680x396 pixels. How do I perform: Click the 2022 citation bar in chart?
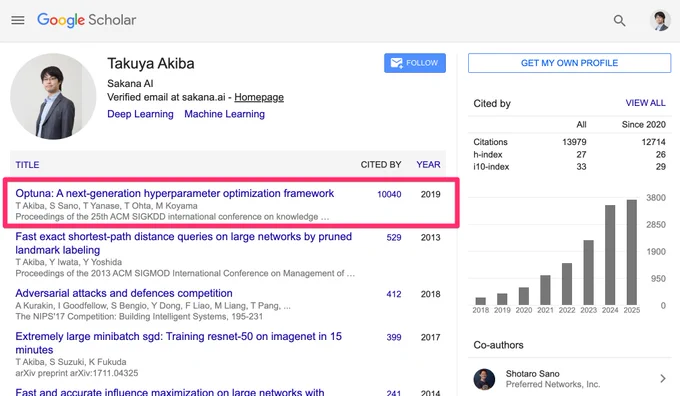[567, 284]
